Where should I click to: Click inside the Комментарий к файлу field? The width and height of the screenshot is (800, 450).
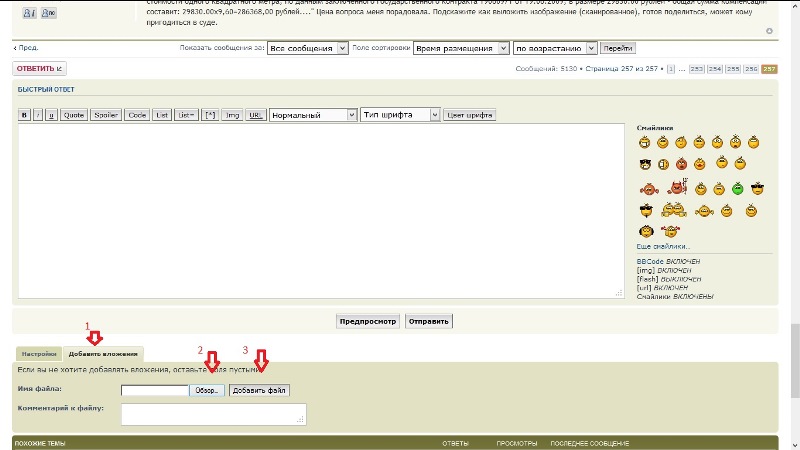[x=213, y=414]
